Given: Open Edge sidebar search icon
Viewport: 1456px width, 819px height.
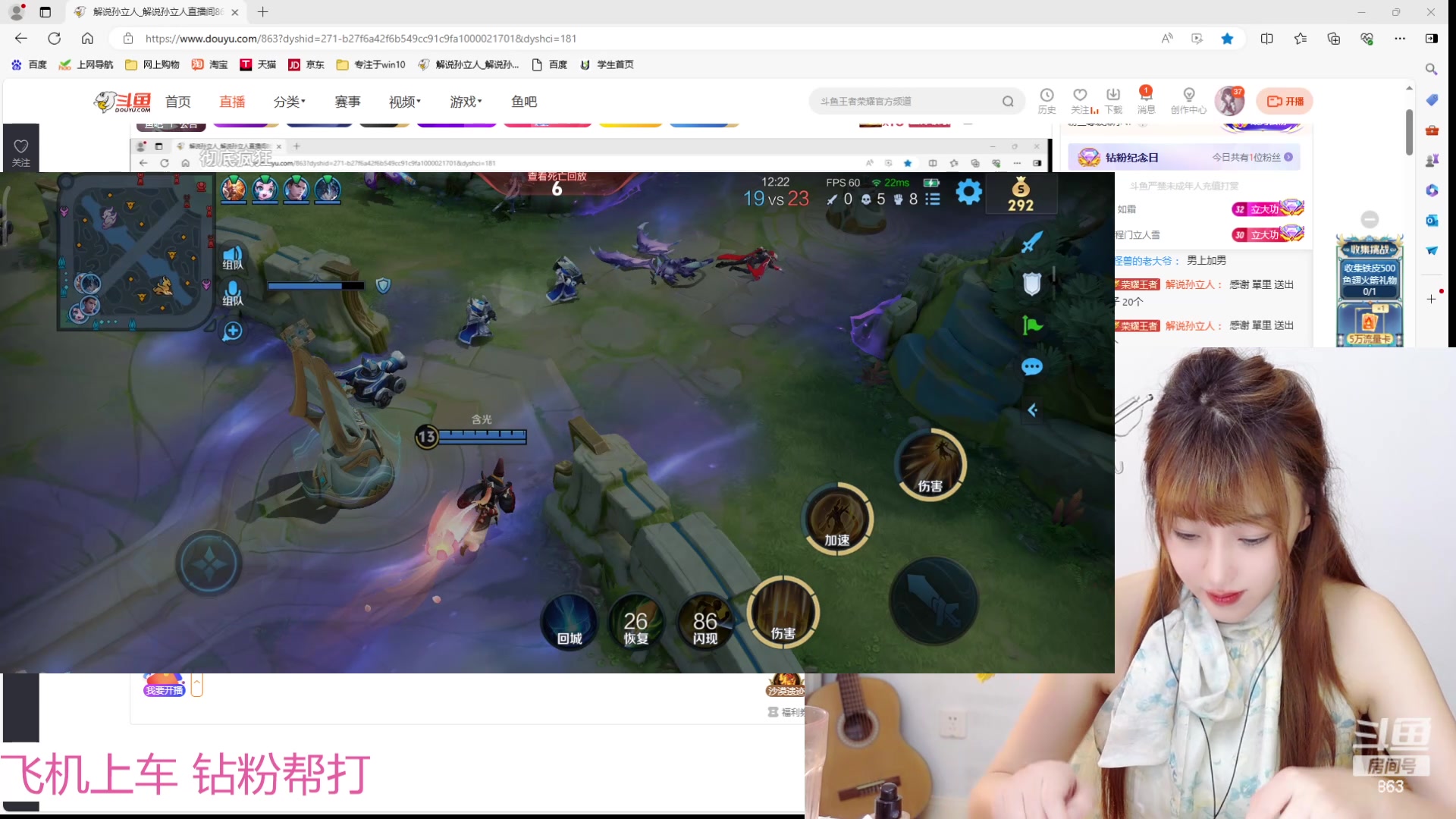Looking at the screenshot, I should (x=1432, y=70).
